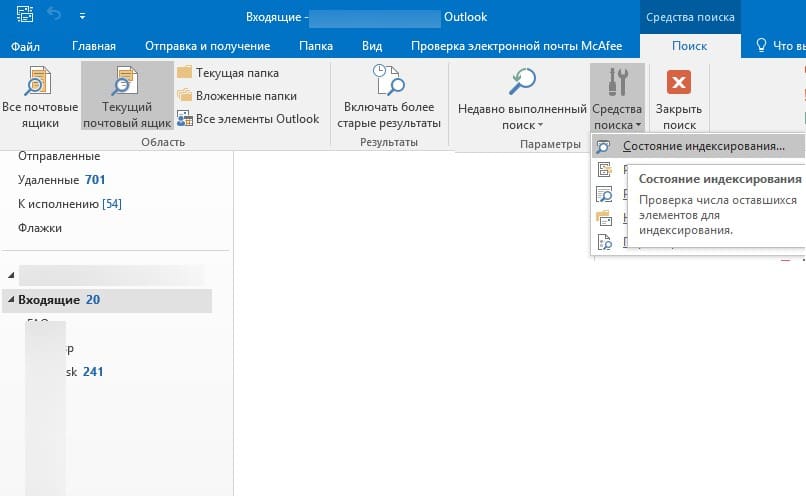
Task: Open the Средства поиска dropdown button
Action: [617, 98]
